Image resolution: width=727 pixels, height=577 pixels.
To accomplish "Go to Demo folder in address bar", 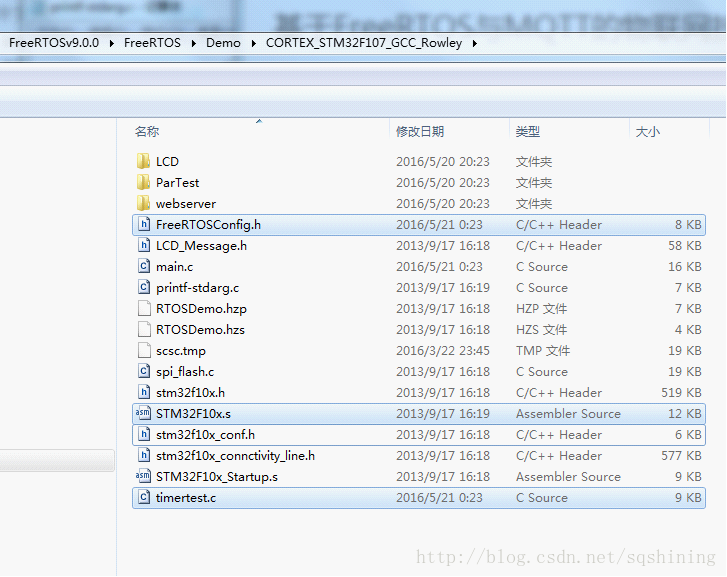I will tap(223, 43).
